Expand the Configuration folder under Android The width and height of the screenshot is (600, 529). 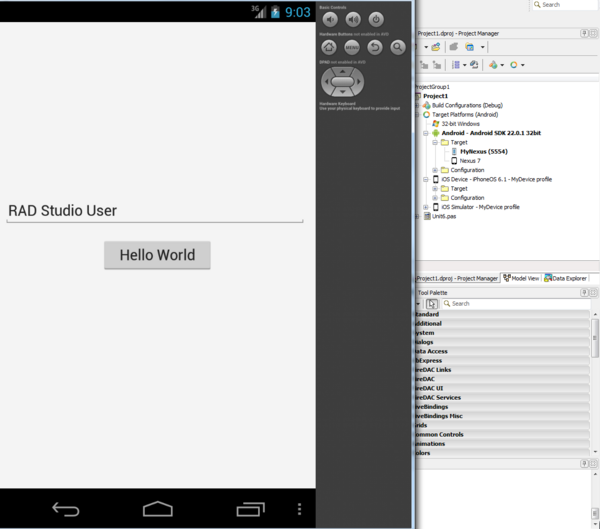[x=435, y=170]
